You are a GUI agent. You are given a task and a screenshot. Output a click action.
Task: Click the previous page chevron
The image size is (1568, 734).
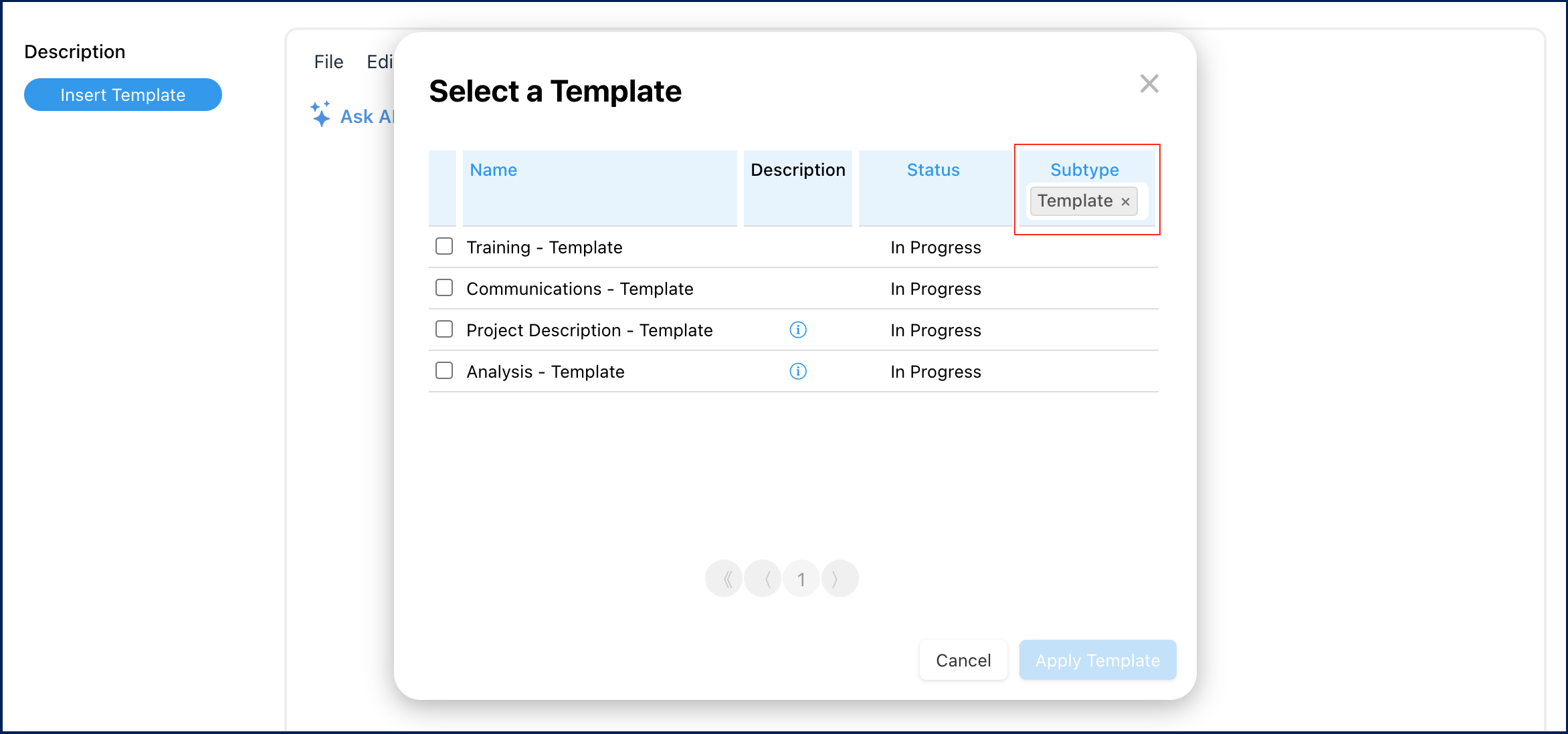pyautogui.click(x=763, y=578)
